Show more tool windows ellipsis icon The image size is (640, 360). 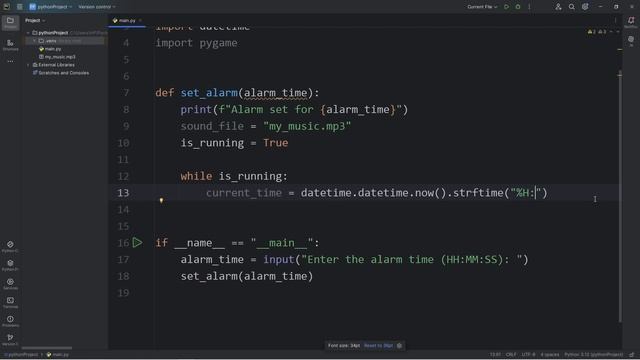[10, 61]
